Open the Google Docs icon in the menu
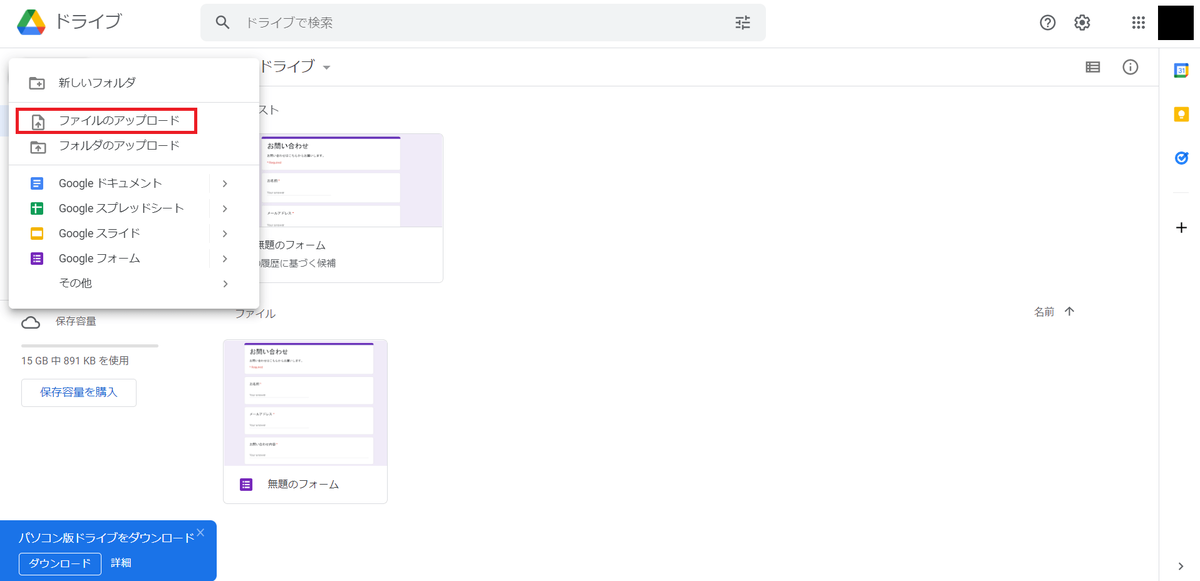Image resolution: width=1200 pixels, height=581 pixels. coord(37,183)
